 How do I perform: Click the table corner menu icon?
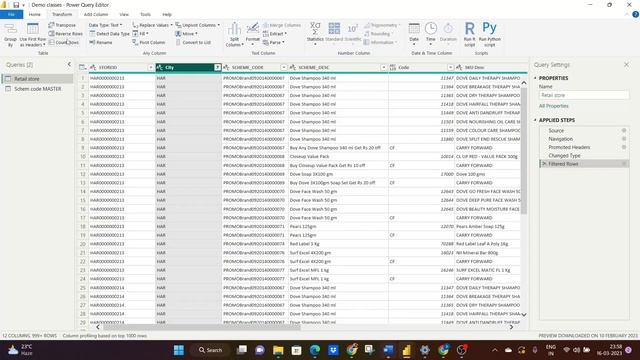(82, 67)
